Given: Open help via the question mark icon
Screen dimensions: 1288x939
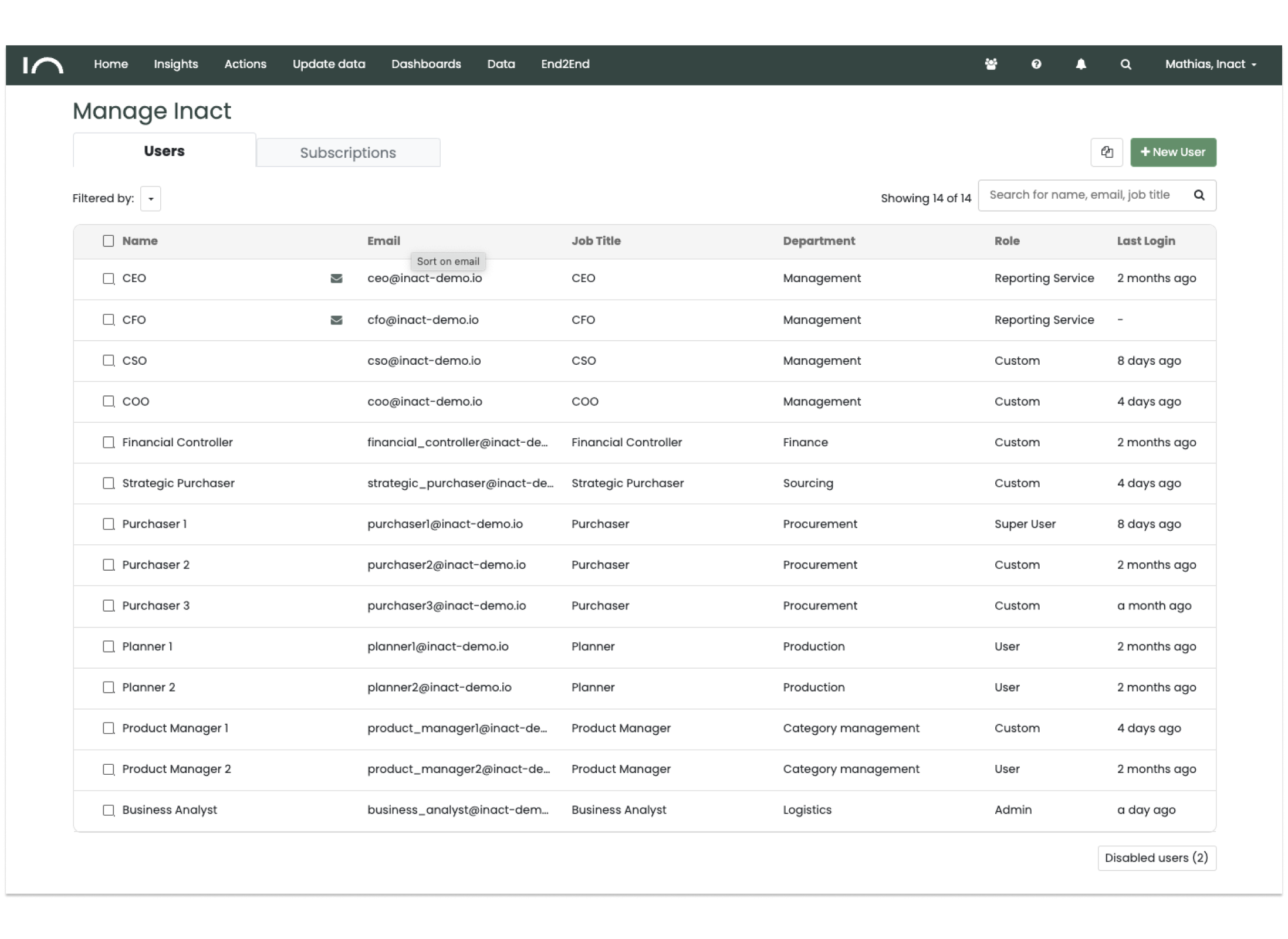Looking at the screenshot, I should click(1036, 65).
